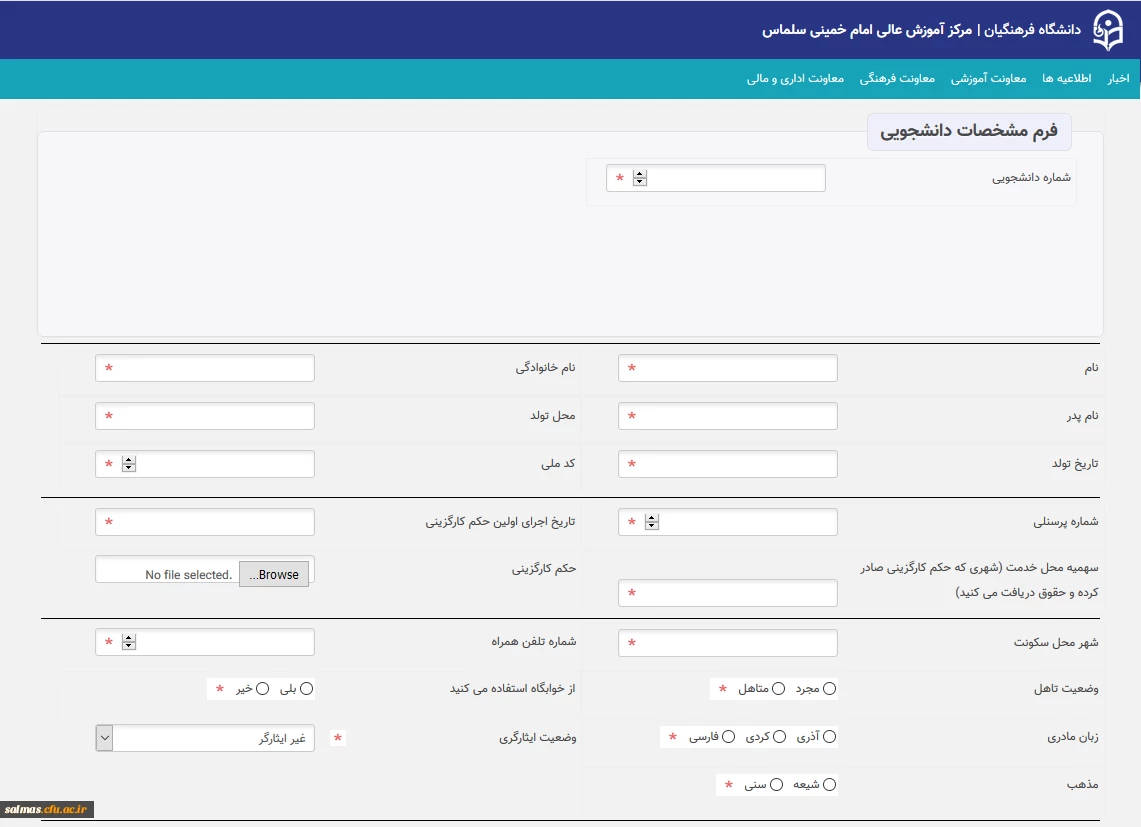Select the متاهل marital status radio
Image resolution: width=1141 pixels, height=827 pixels.
(x=779, y=688)
